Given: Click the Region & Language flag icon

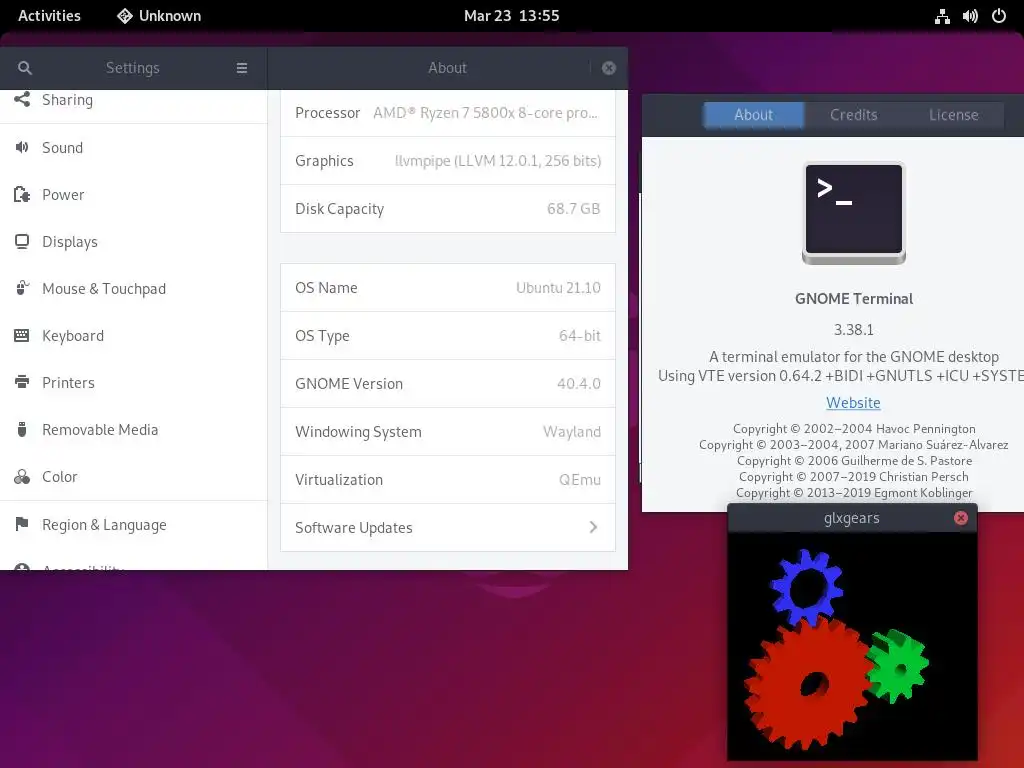Looking at the screenshot, I should coord(22,524).
